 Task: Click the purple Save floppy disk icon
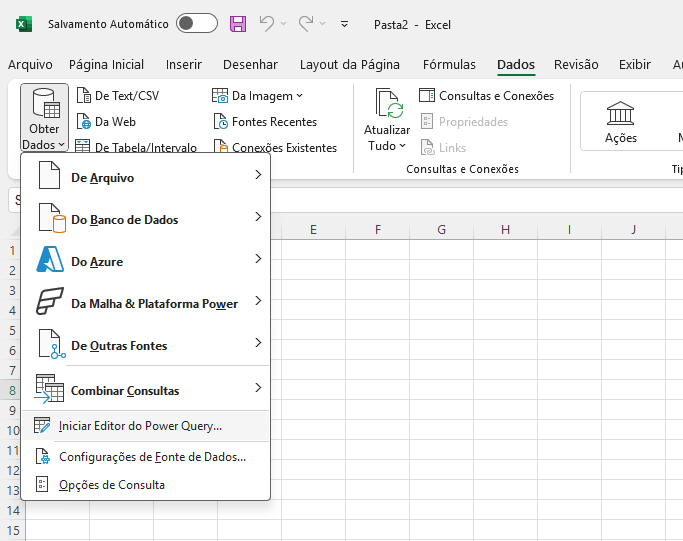(x=238, y=24)
